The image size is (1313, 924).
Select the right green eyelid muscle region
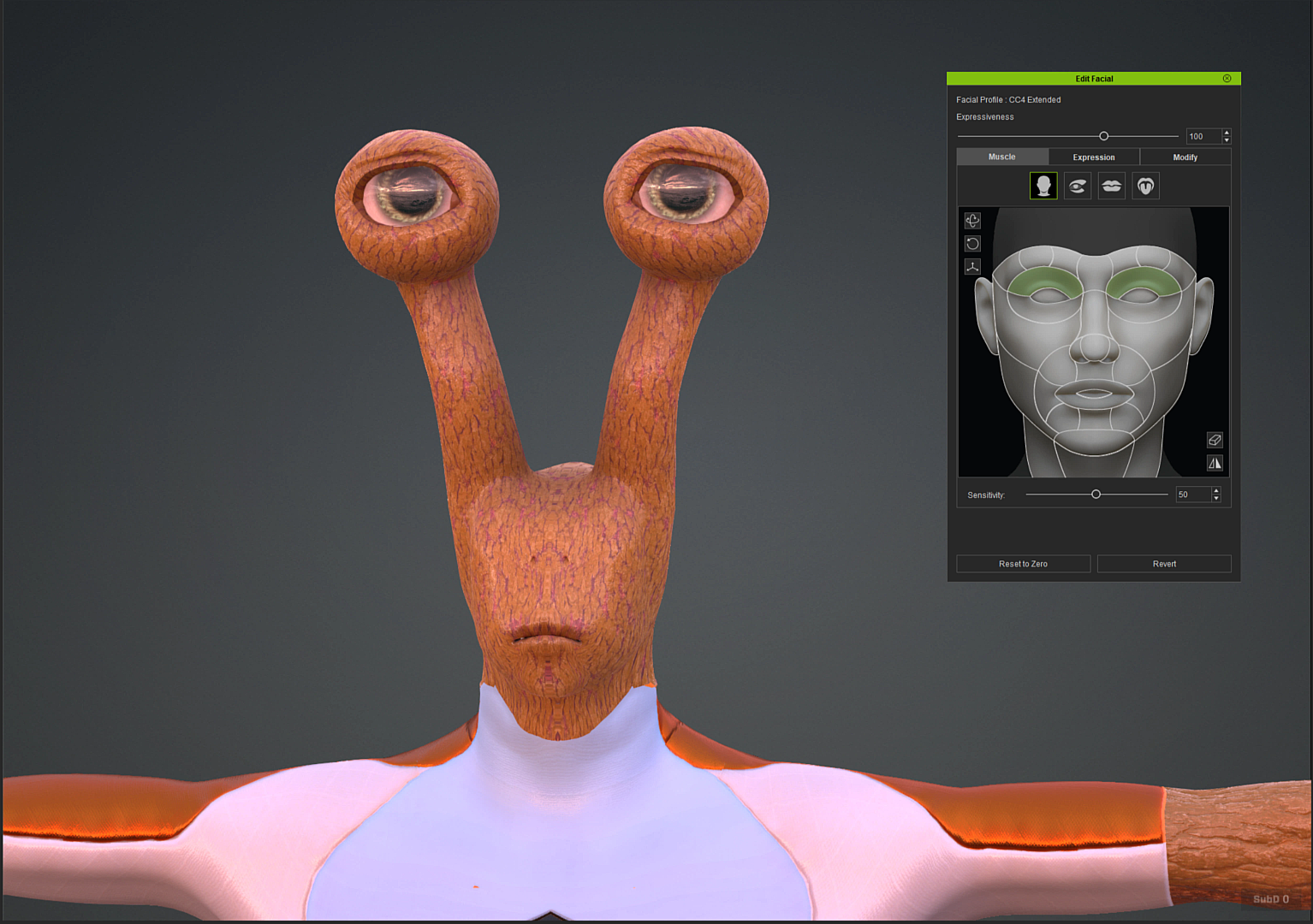1145,280
